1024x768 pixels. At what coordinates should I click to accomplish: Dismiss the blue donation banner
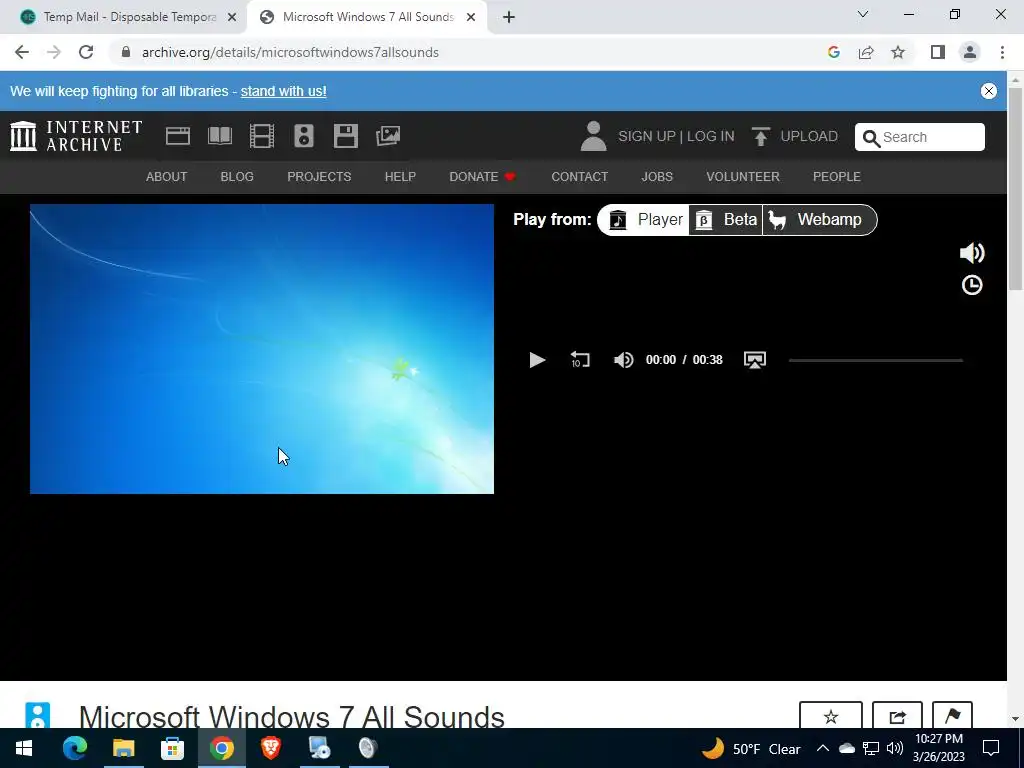coord(989,91)
